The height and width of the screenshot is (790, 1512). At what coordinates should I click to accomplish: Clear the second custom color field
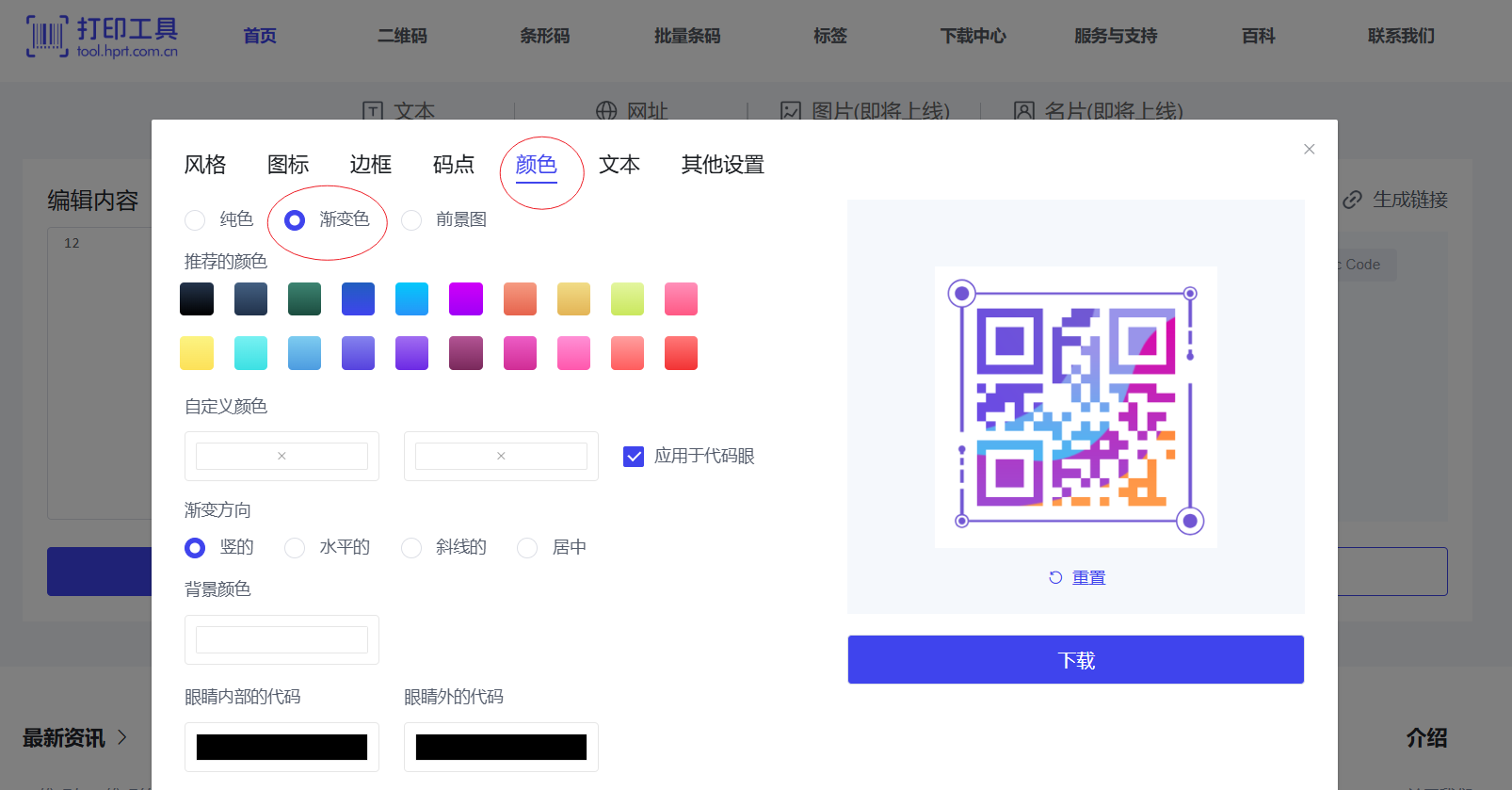(501, 456)
